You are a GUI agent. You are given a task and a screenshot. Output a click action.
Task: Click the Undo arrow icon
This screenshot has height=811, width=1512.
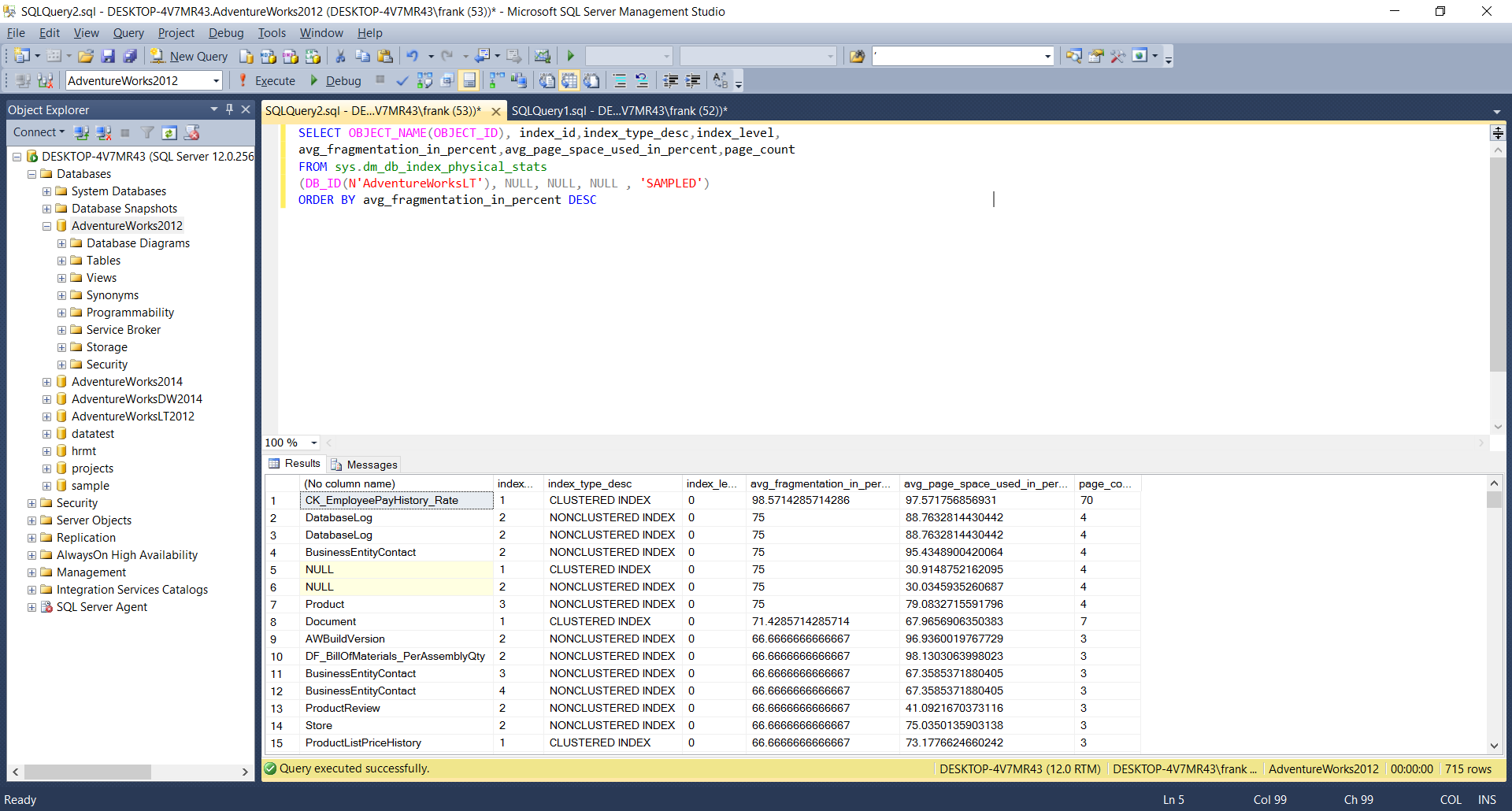click(412, 56)
